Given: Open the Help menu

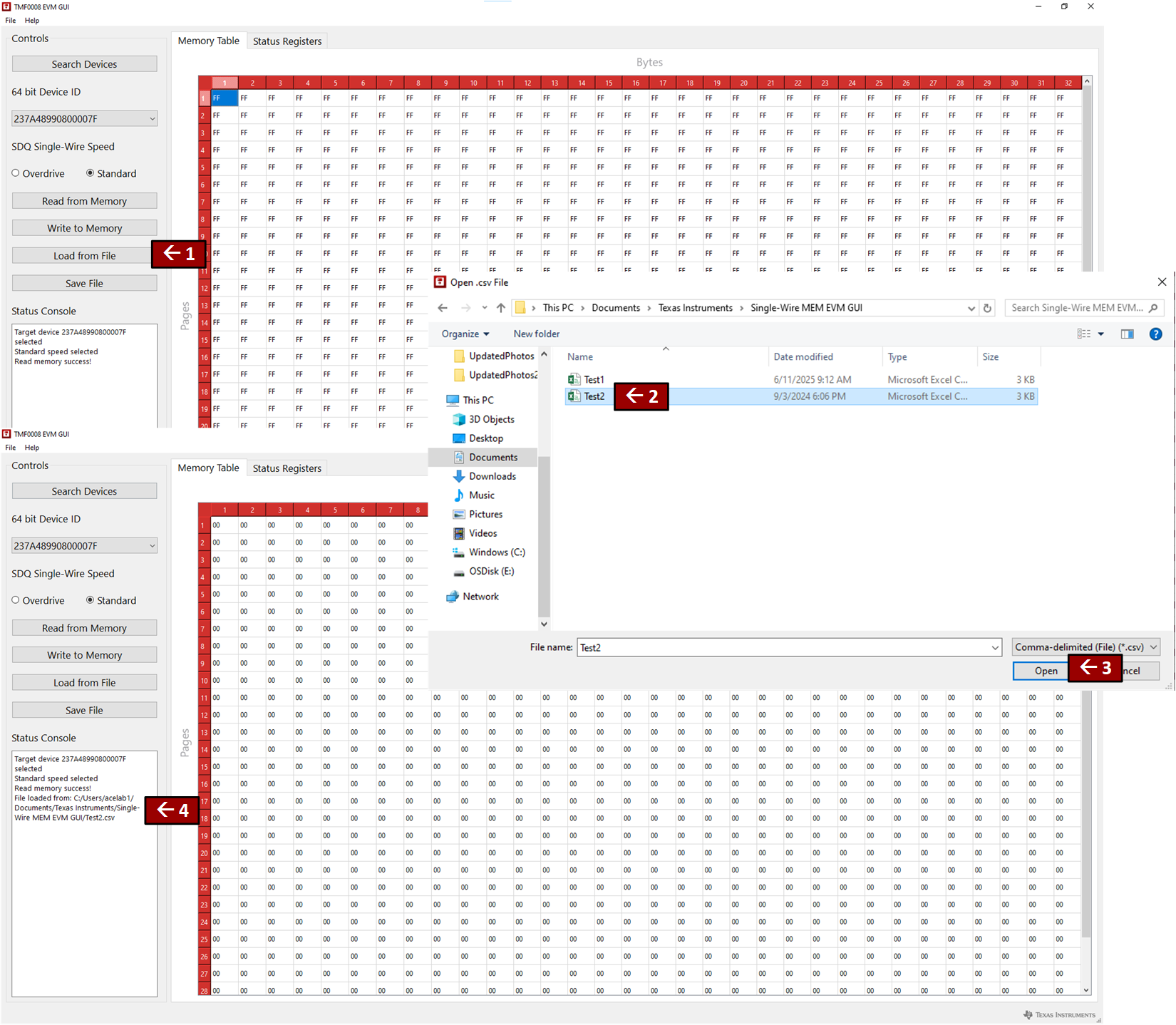Looking at the screenshot, I should (32, 21).
